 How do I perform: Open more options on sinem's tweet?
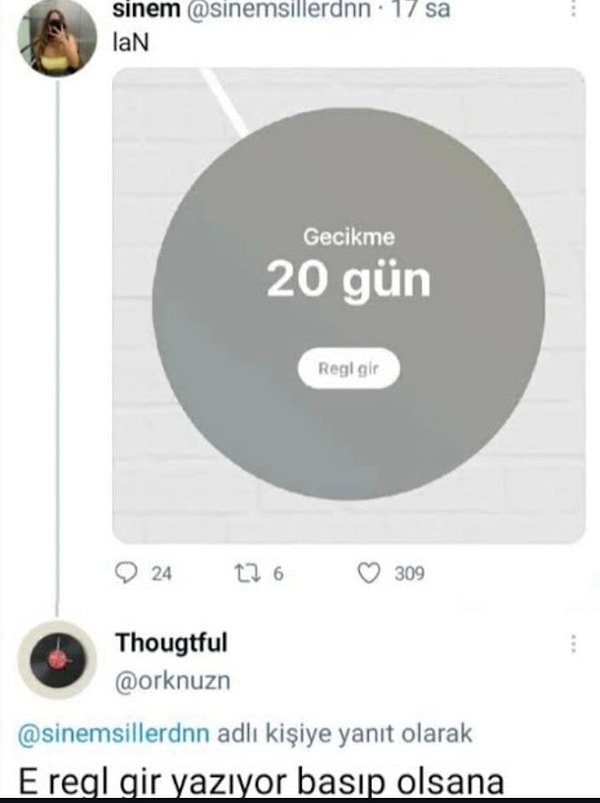click(573, 9)
